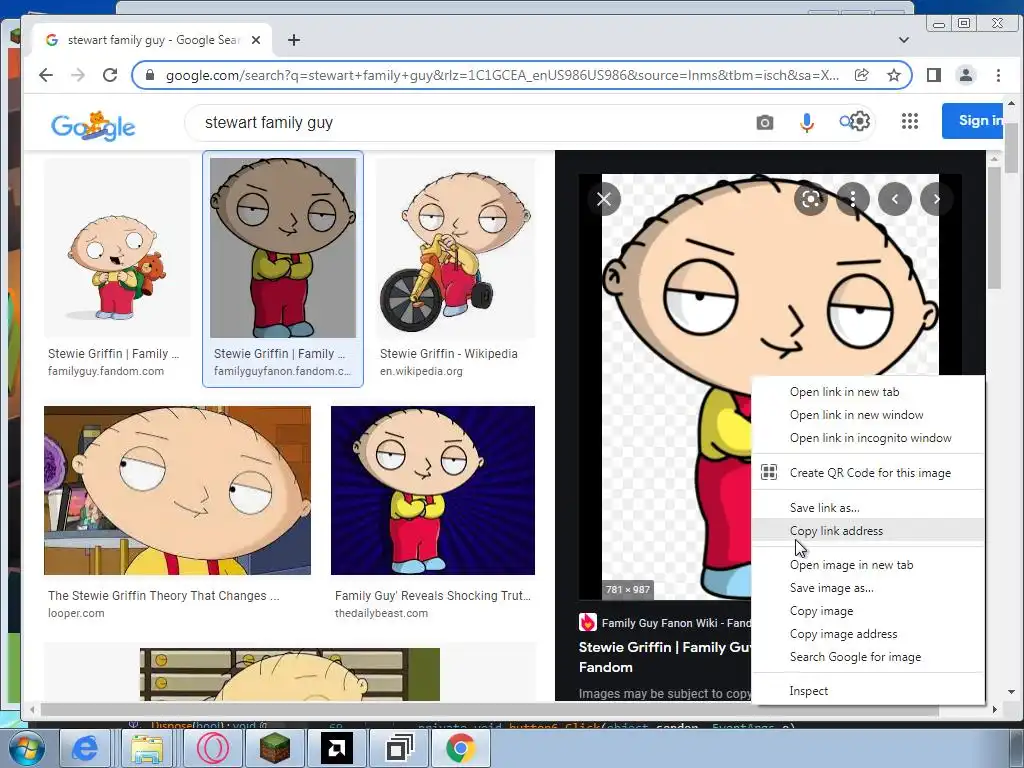1024x768 pixels.
Task: Open the selected familyguyfanon Stewie thumbnail
Action: pos(283,248)
